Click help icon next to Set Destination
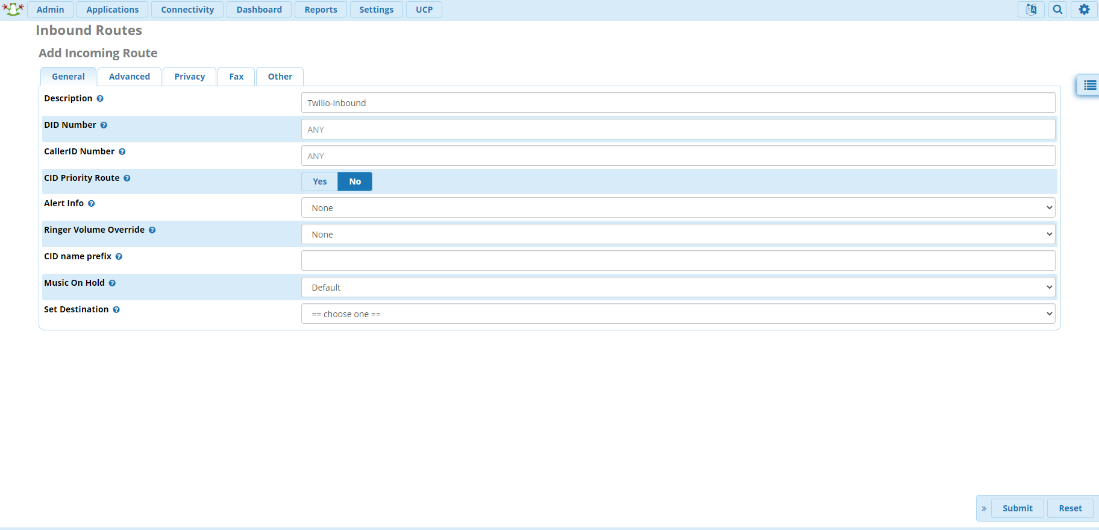1099x530 pixels. [x=117, y=310]
